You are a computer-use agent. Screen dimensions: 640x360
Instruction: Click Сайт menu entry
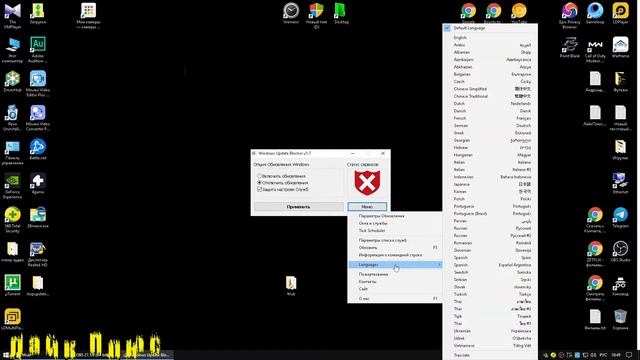pyautogui.click(x=395, y=289)
